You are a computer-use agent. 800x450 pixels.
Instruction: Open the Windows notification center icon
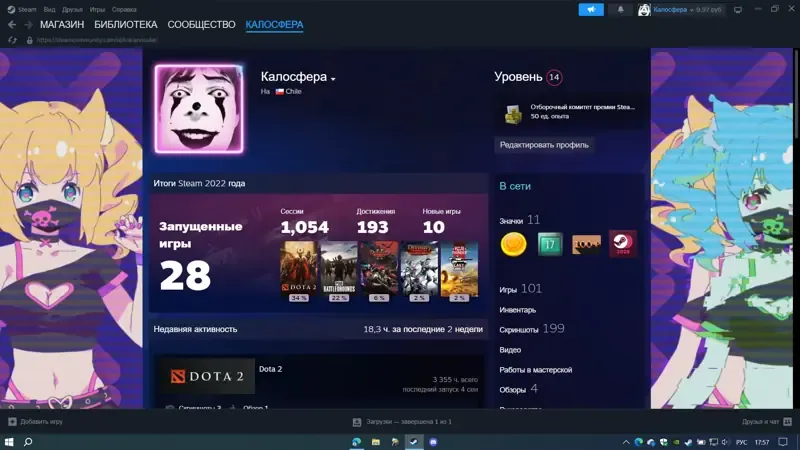pos(783,442)
